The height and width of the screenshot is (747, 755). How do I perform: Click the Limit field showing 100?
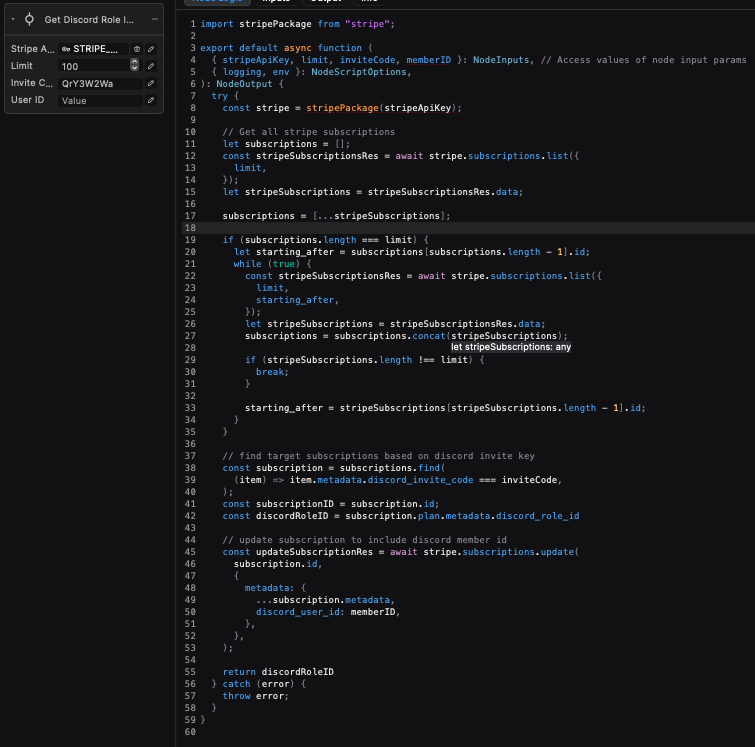coord(94,66)
